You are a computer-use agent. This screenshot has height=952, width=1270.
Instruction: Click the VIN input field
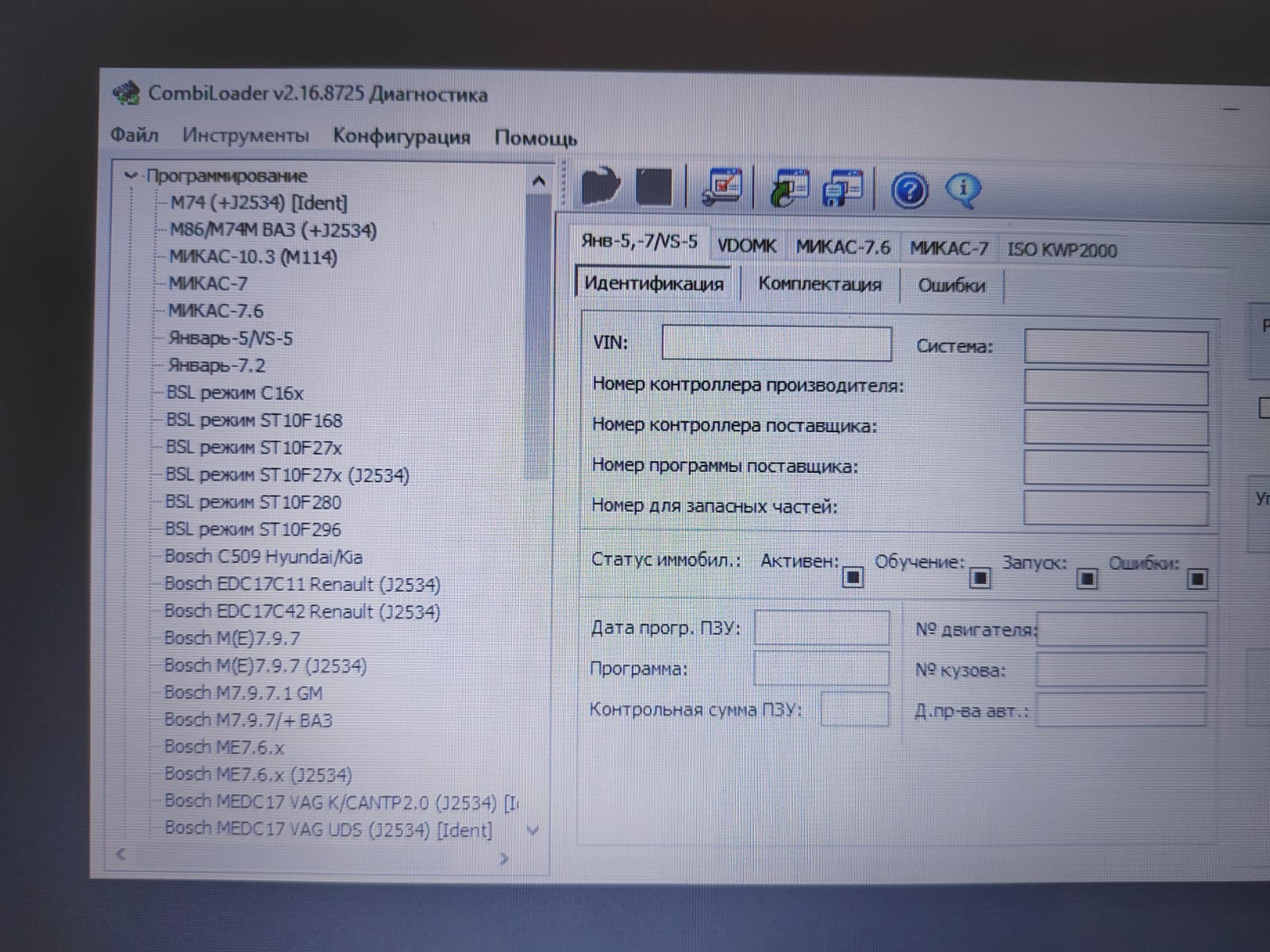[775, 344]
